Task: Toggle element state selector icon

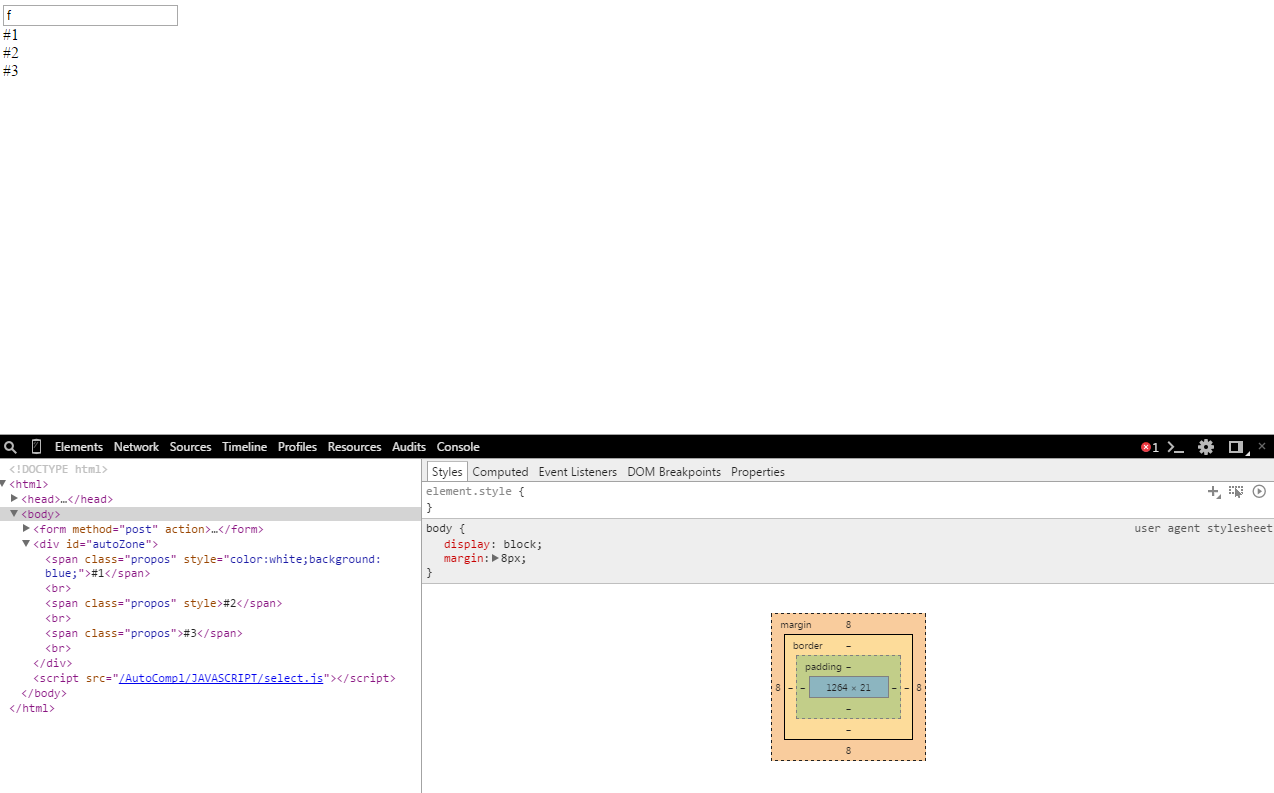Action: click(x=1237, y=491)
